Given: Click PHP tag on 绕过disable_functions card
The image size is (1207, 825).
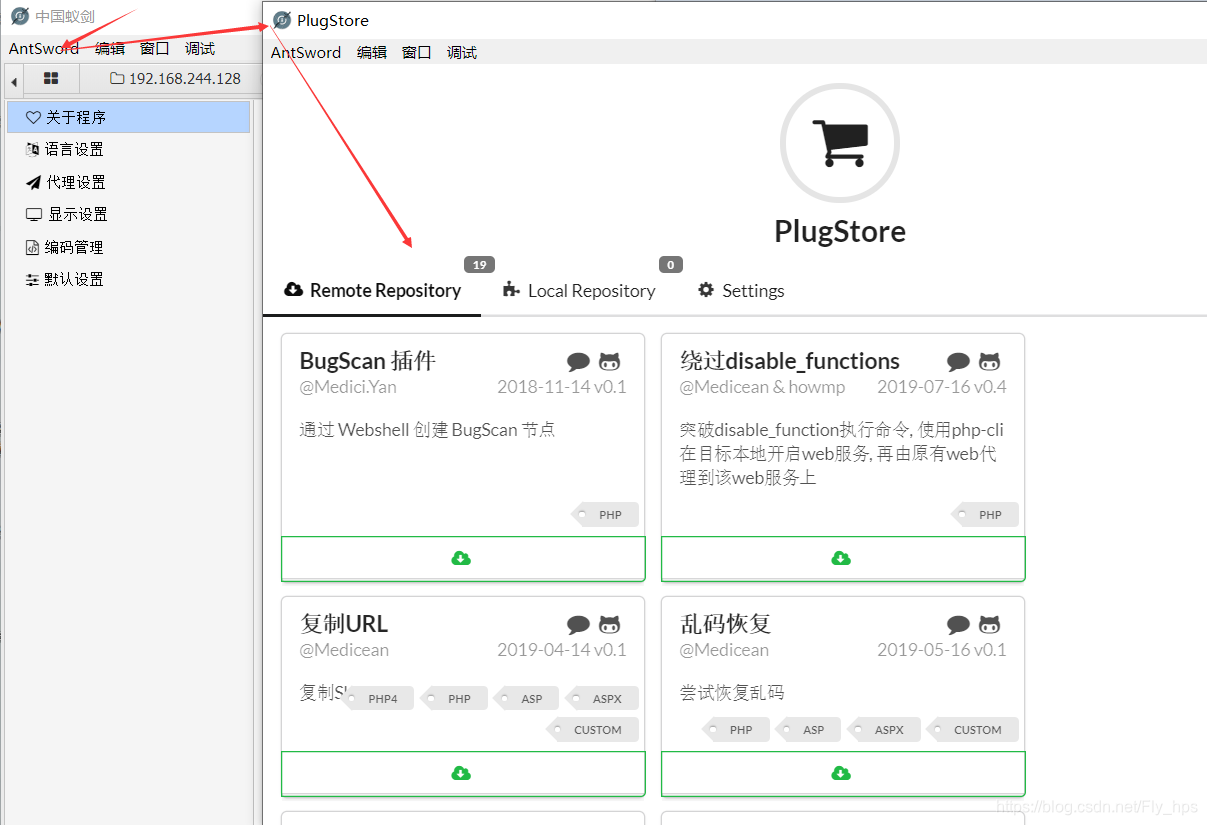Looking at the screenshot, I should (986, 515).
